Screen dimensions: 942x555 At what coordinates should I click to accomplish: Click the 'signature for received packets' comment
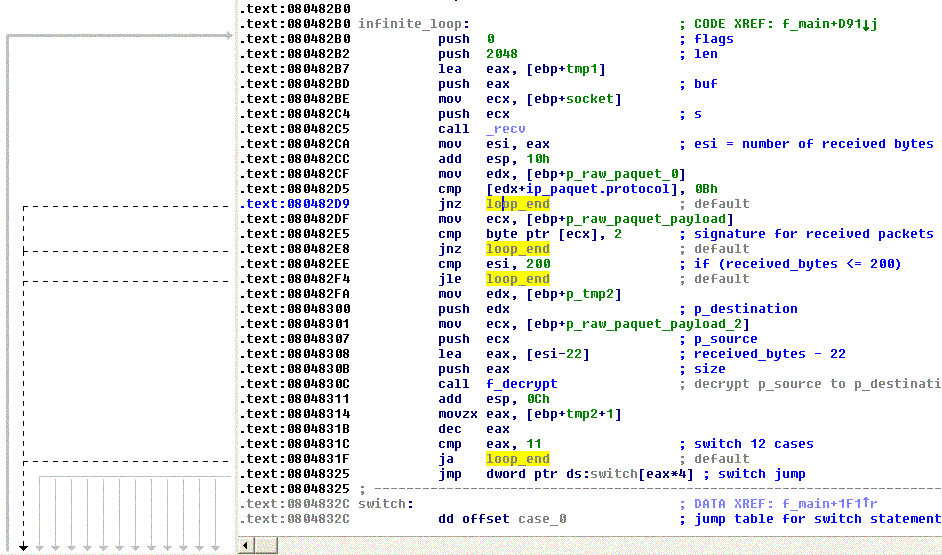[814, 234]
